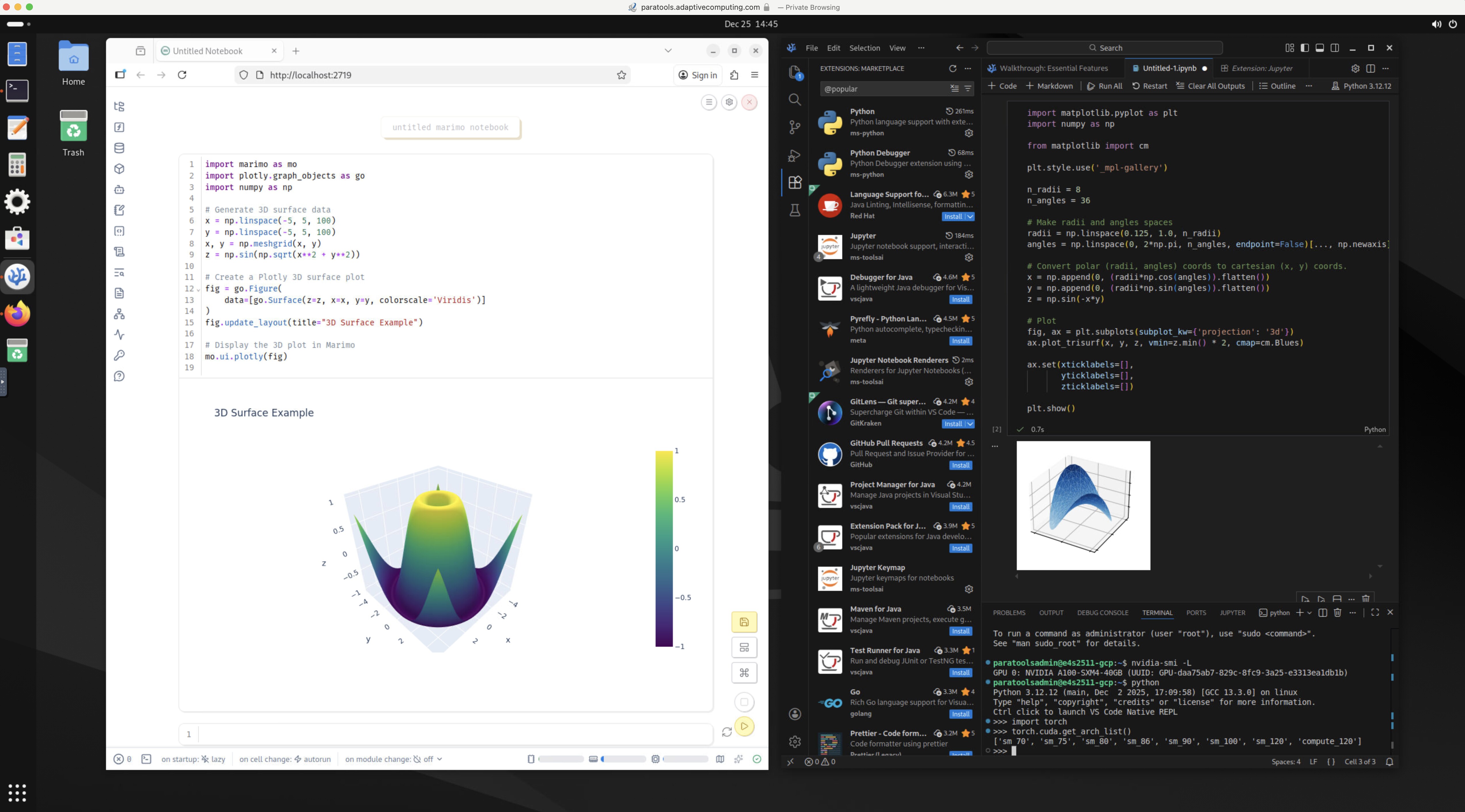Click the marimo run cell play button
This screenshot has height=812, width=1465.
pyautogui.click(x=744, y=726)
